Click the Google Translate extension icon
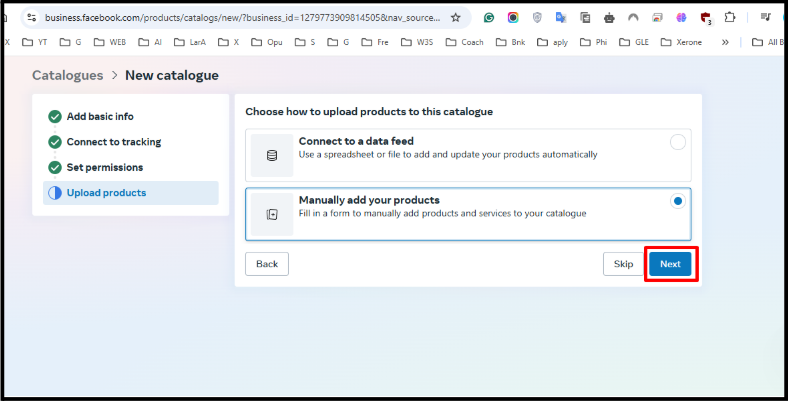 coord(561,18)
